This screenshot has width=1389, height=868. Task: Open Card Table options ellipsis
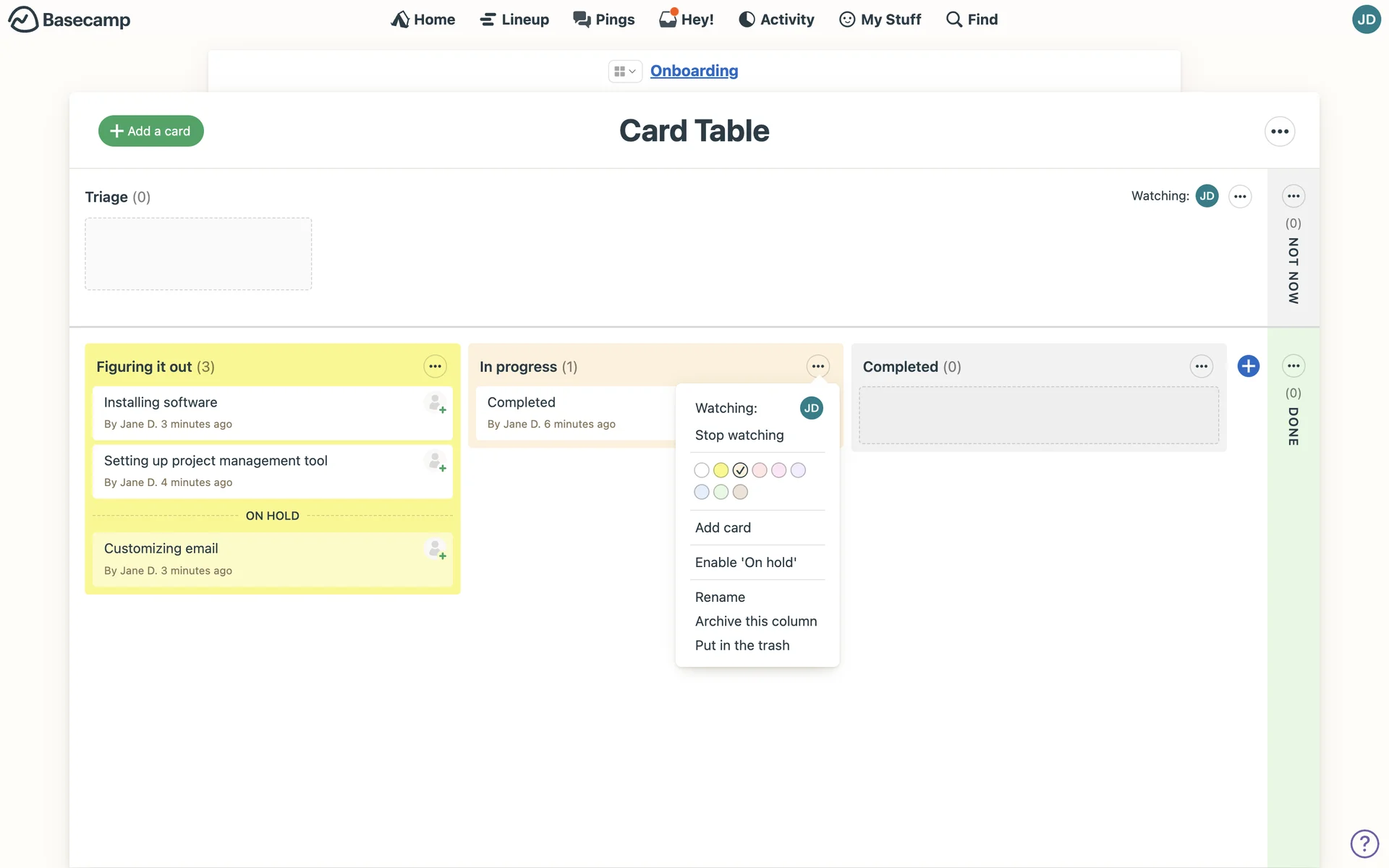click(x=1279, y=132)
